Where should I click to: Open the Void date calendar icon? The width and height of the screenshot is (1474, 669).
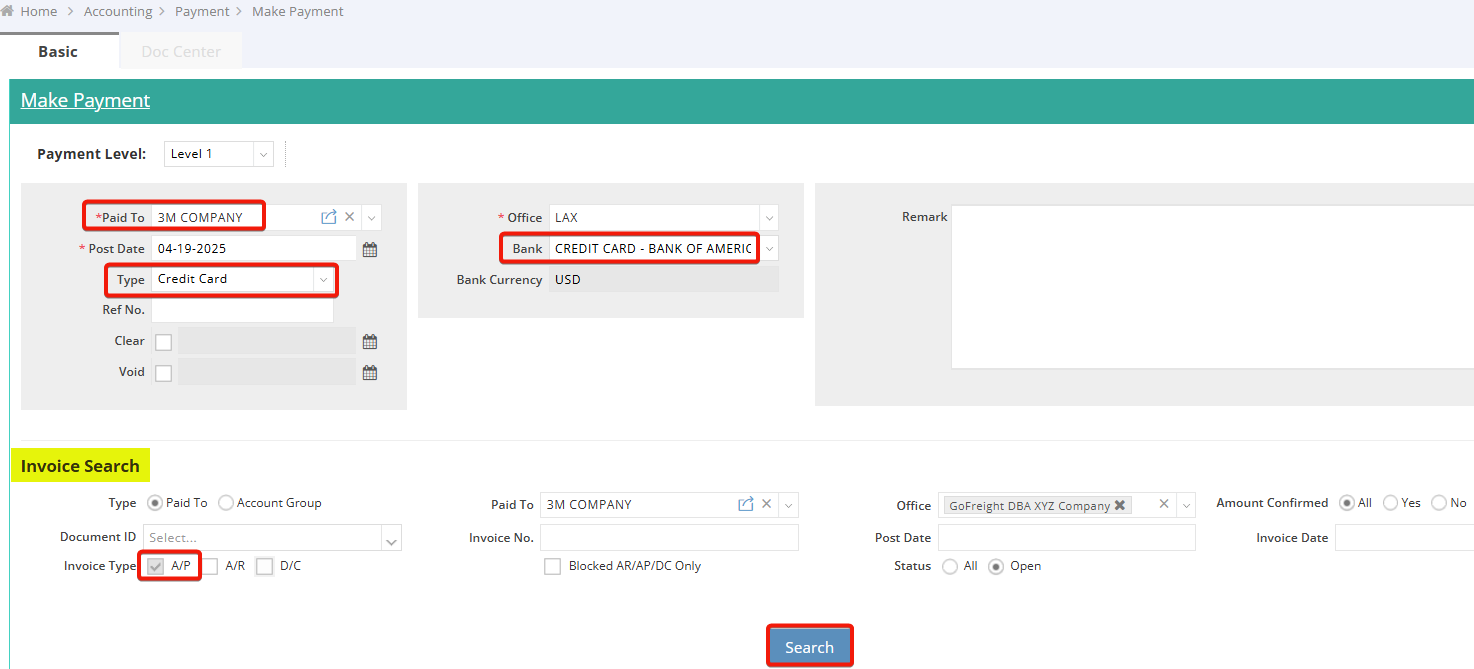[x=370, y=373]
